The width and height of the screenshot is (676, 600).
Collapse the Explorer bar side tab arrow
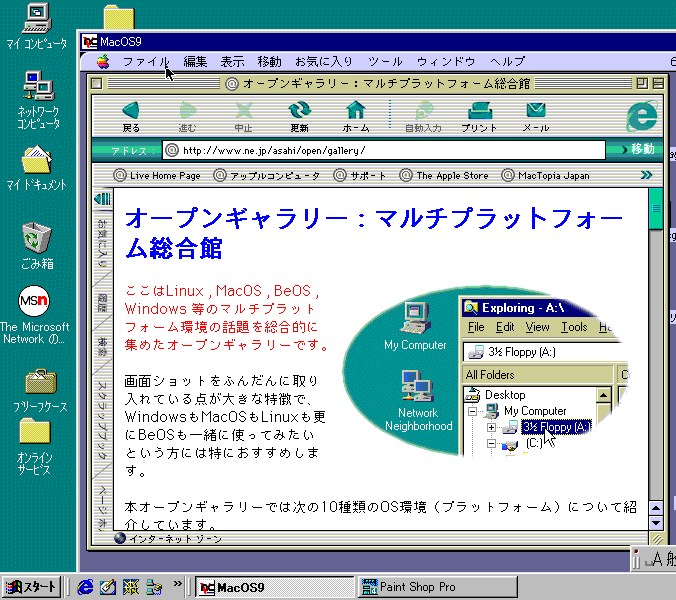(103, 199)
